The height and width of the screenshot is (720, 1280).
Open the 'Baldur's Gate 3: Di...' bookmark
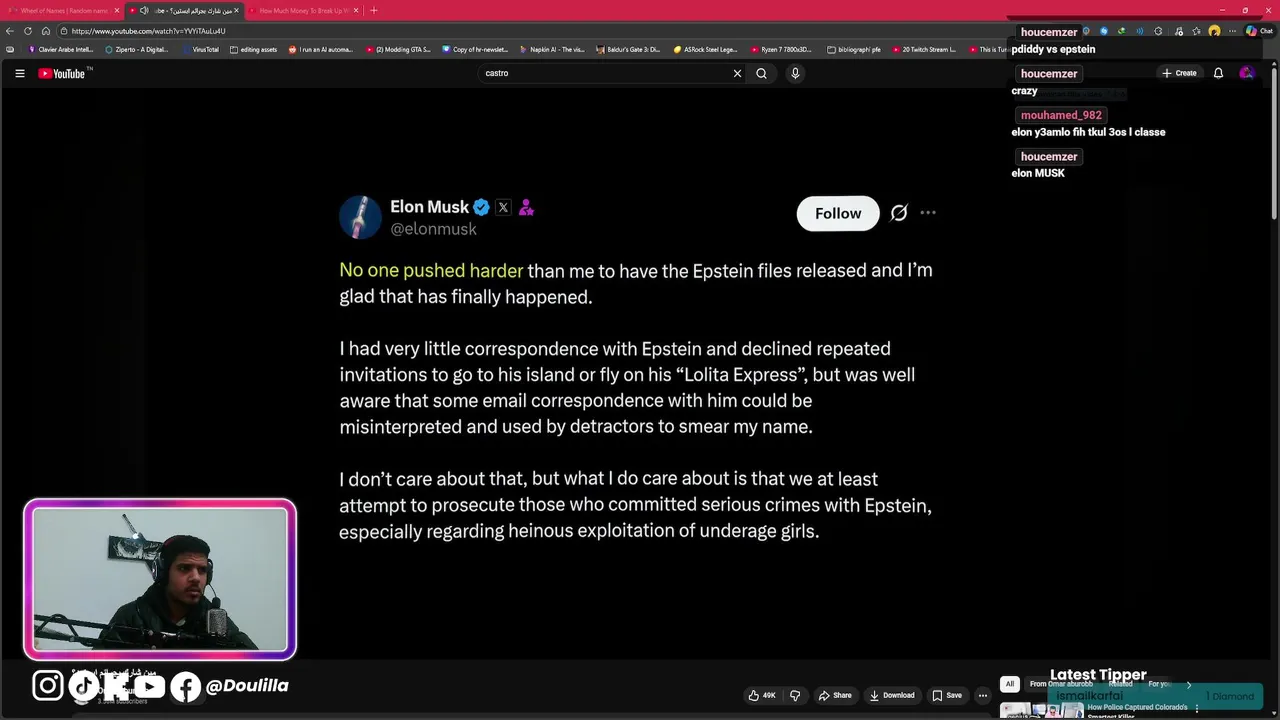pyautogui.click(x=629, y=49)
